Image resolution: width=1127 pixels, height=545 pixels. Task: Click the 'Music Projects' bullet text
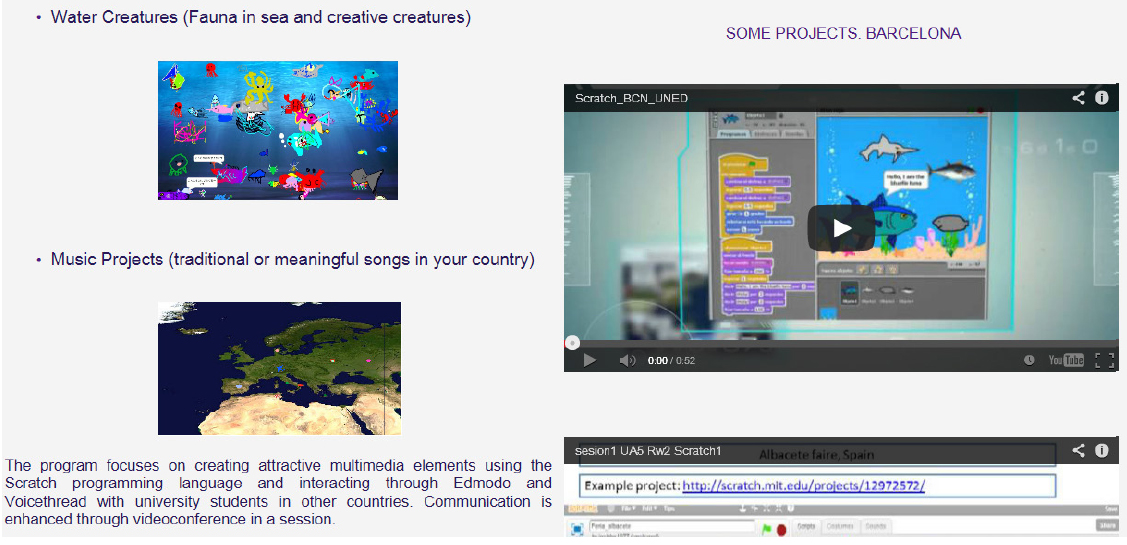293,260
